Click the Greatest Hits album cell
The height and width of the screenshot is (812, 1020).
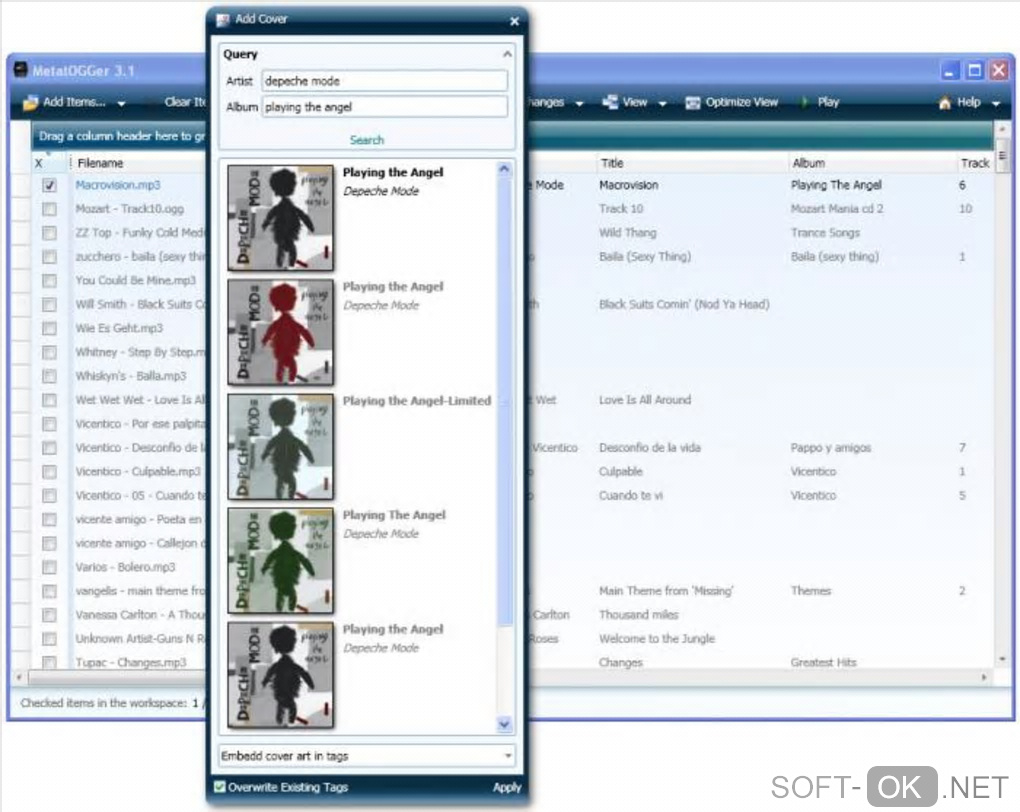tap(823, 662)
